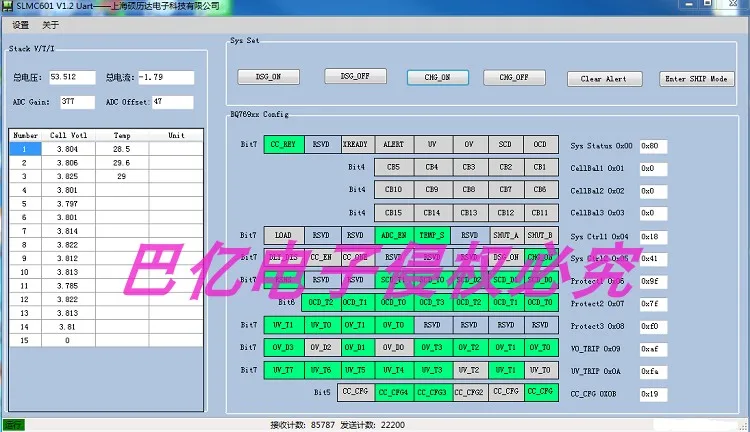750x432 pixels.
Task: Toggle the CC_CFG3 bit
Action: tap(432, 392)
